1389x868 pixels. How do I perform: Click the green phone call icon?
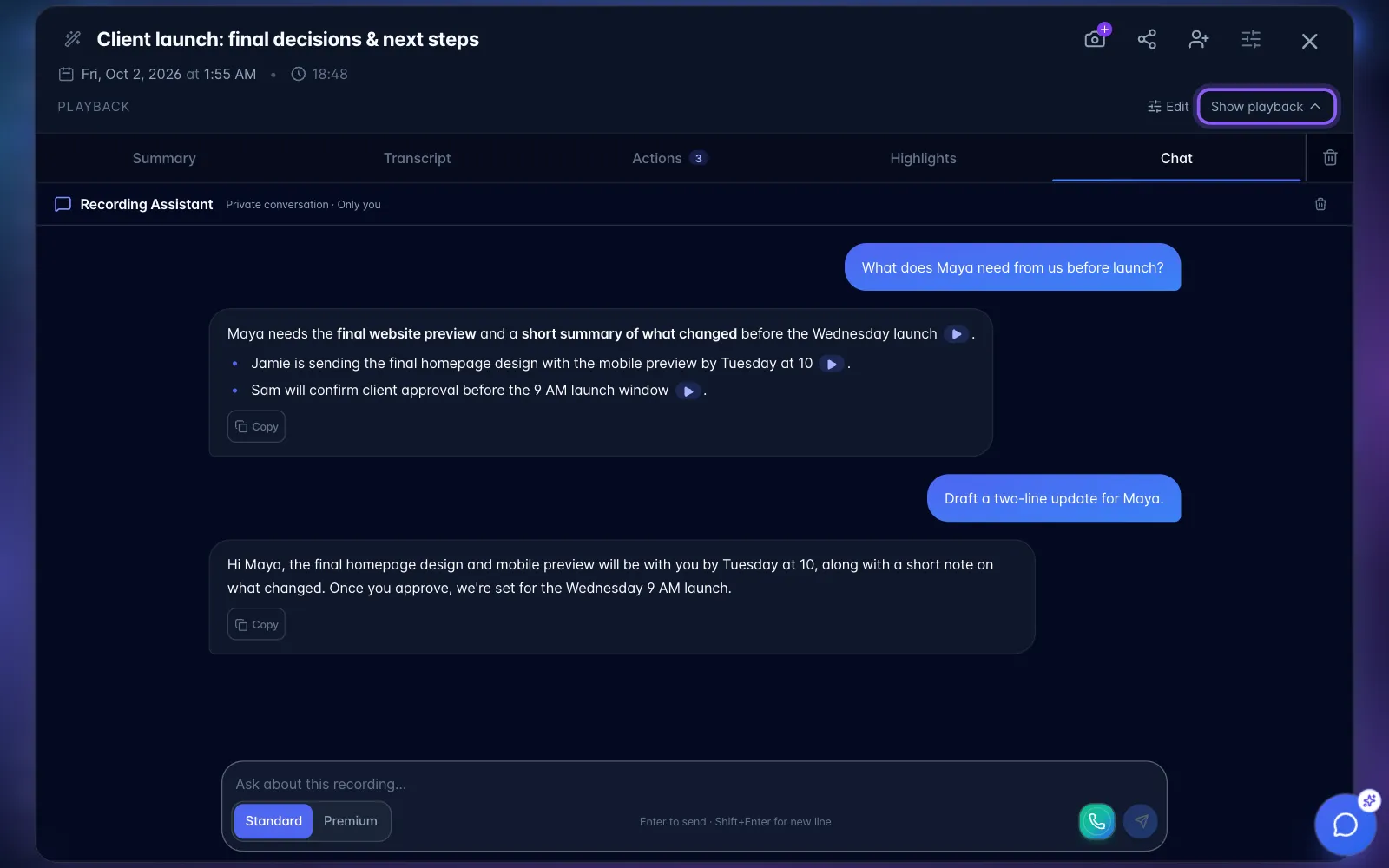1096,821
